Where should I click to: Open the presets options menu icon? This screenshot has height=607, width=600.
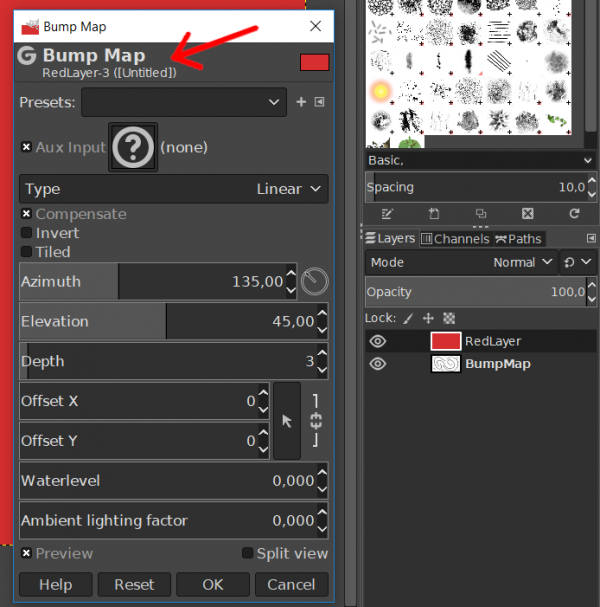(x=319, y=102)
